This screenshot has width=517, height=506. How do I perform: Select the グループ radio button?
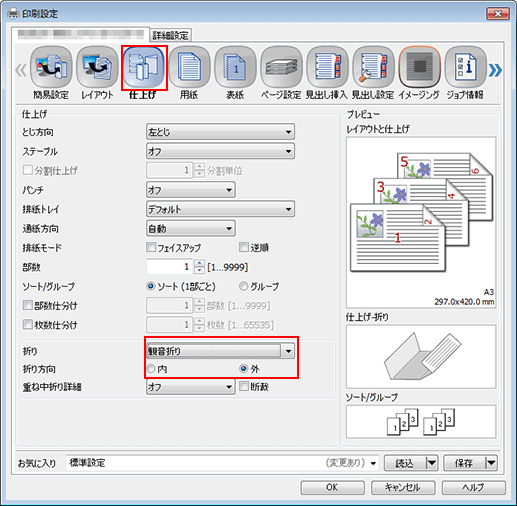(x=244, y=286)
